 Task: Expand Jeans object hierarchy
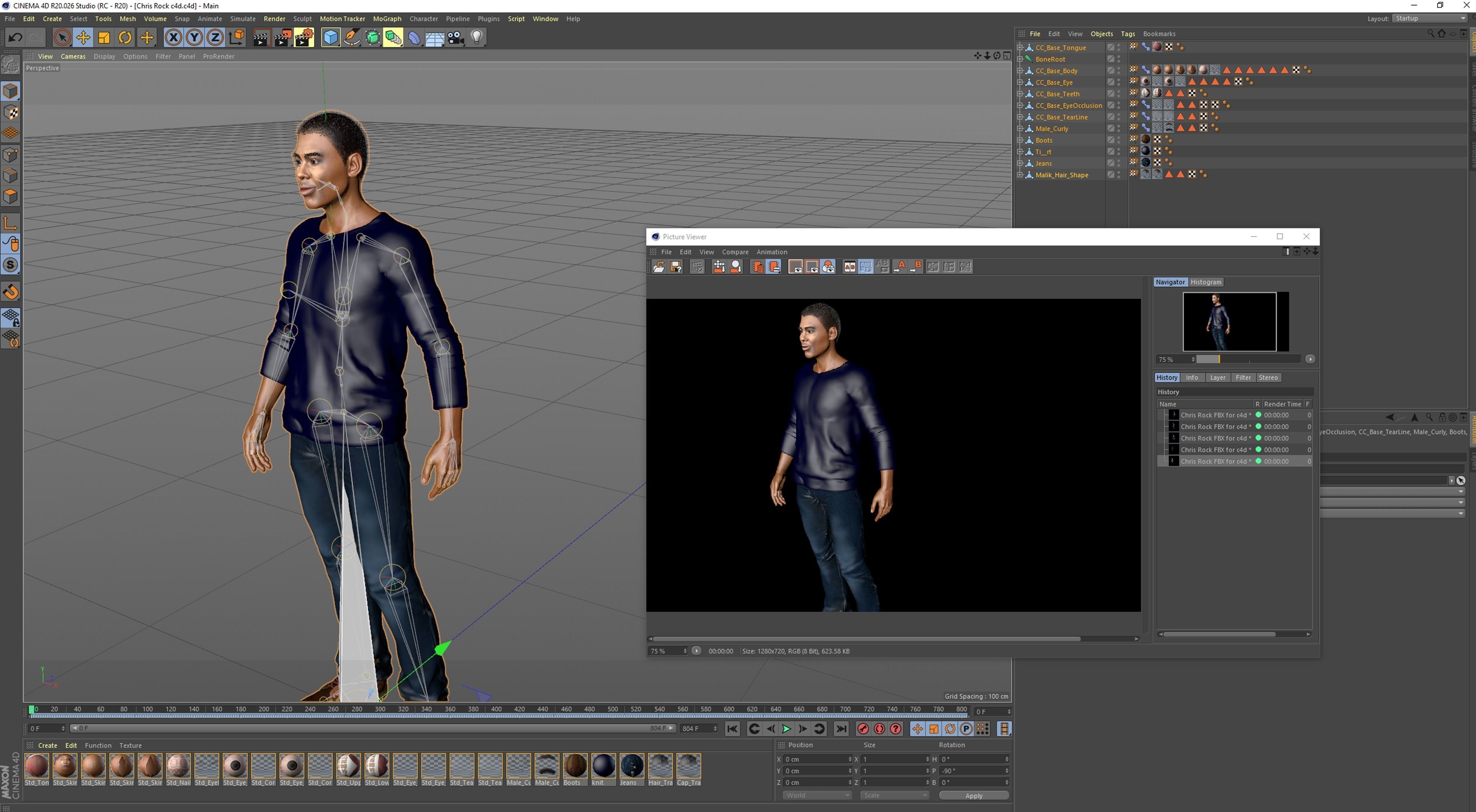point(1020,163)
